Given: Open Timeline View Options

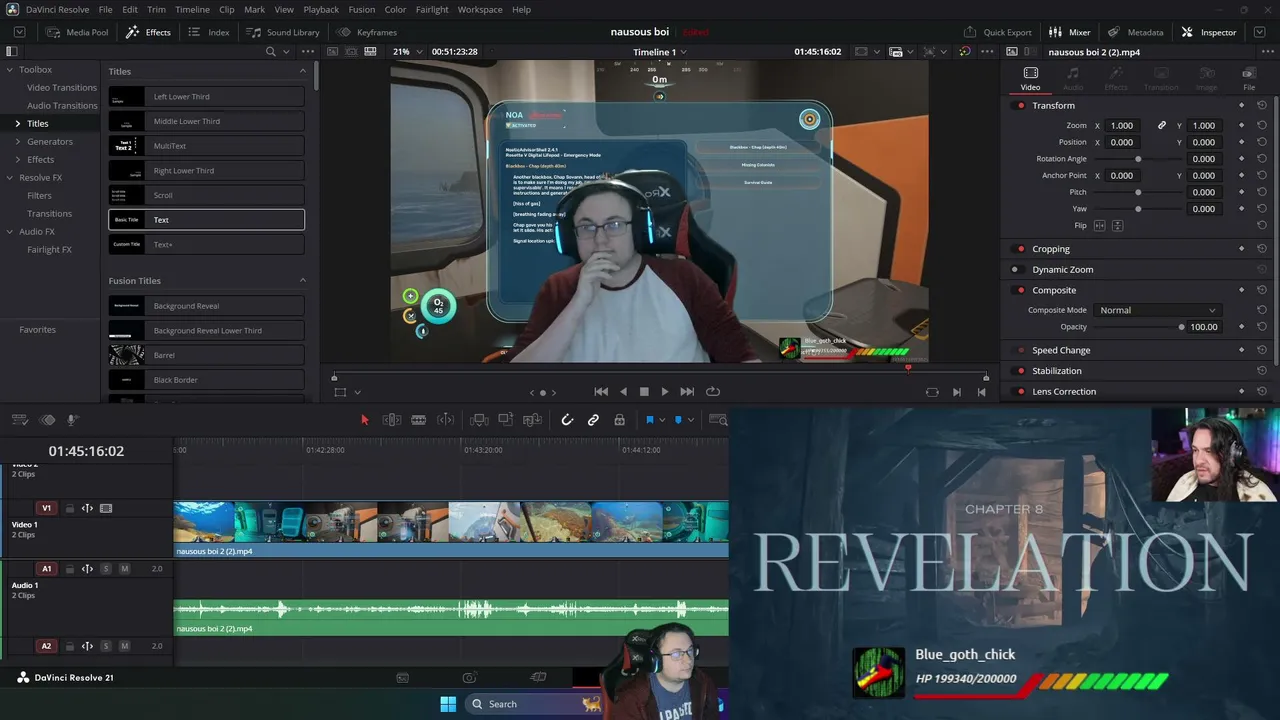Looking at the screenshot, I should pos(19,420).
